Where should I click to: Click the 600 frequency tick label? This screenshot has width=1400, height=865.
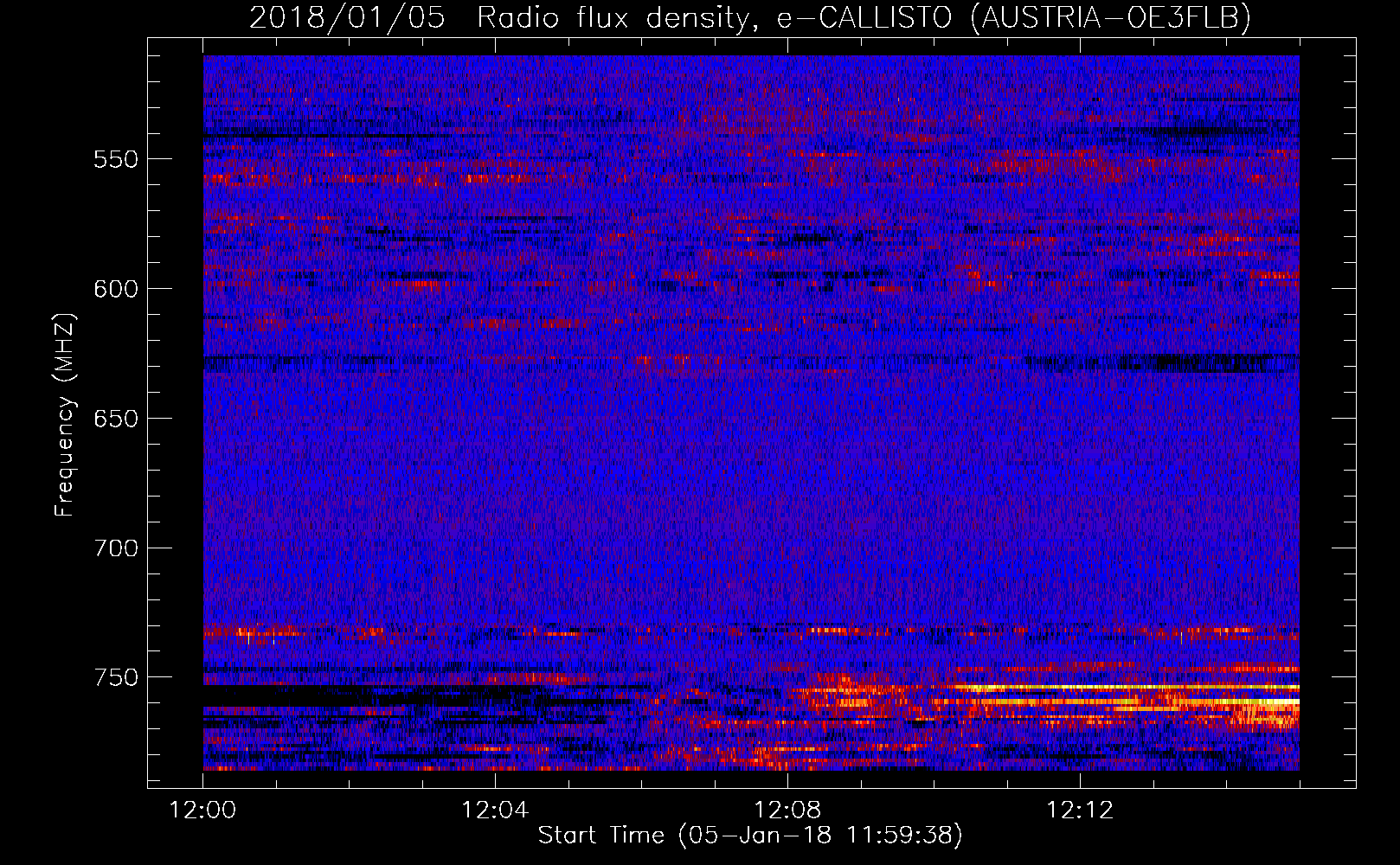coord(116,289)
